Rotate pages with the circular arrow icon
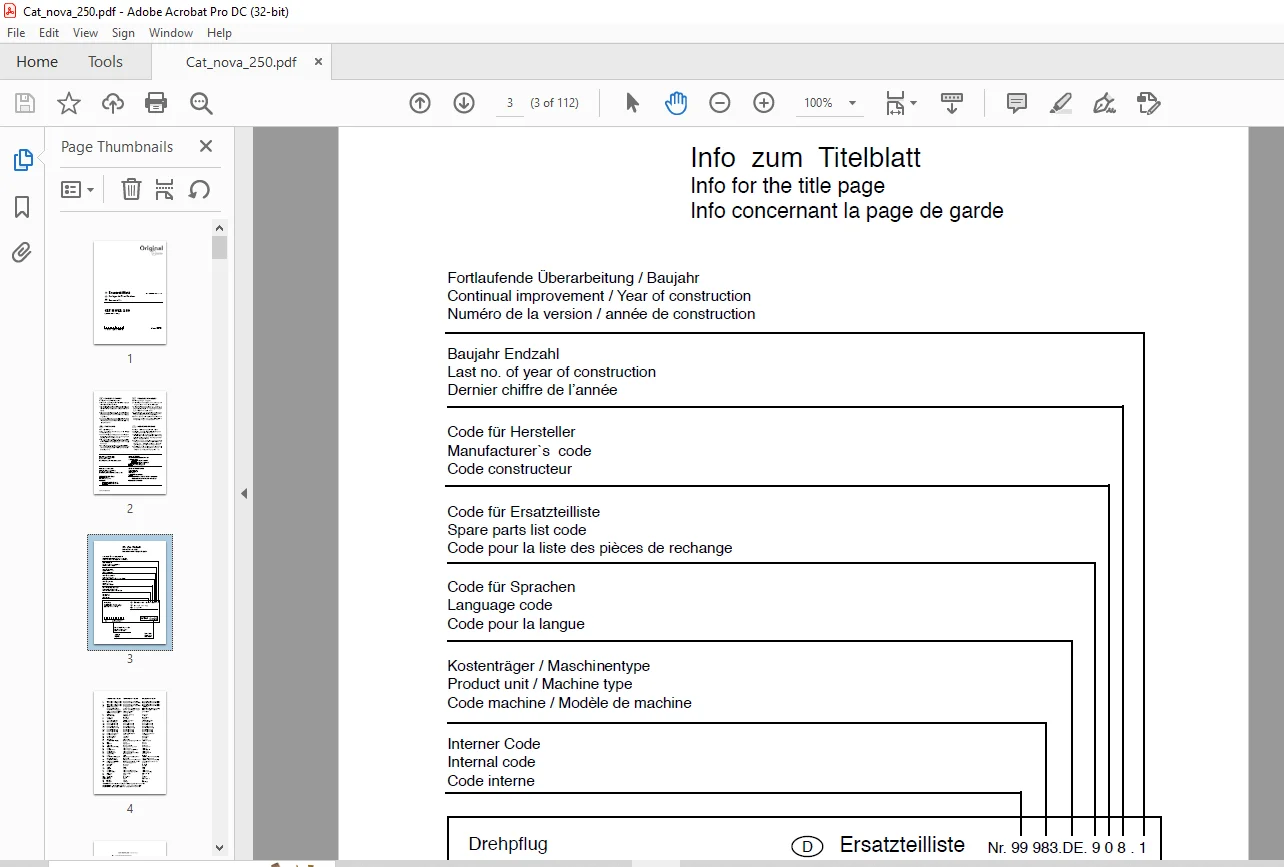 (x=200, y=189)
